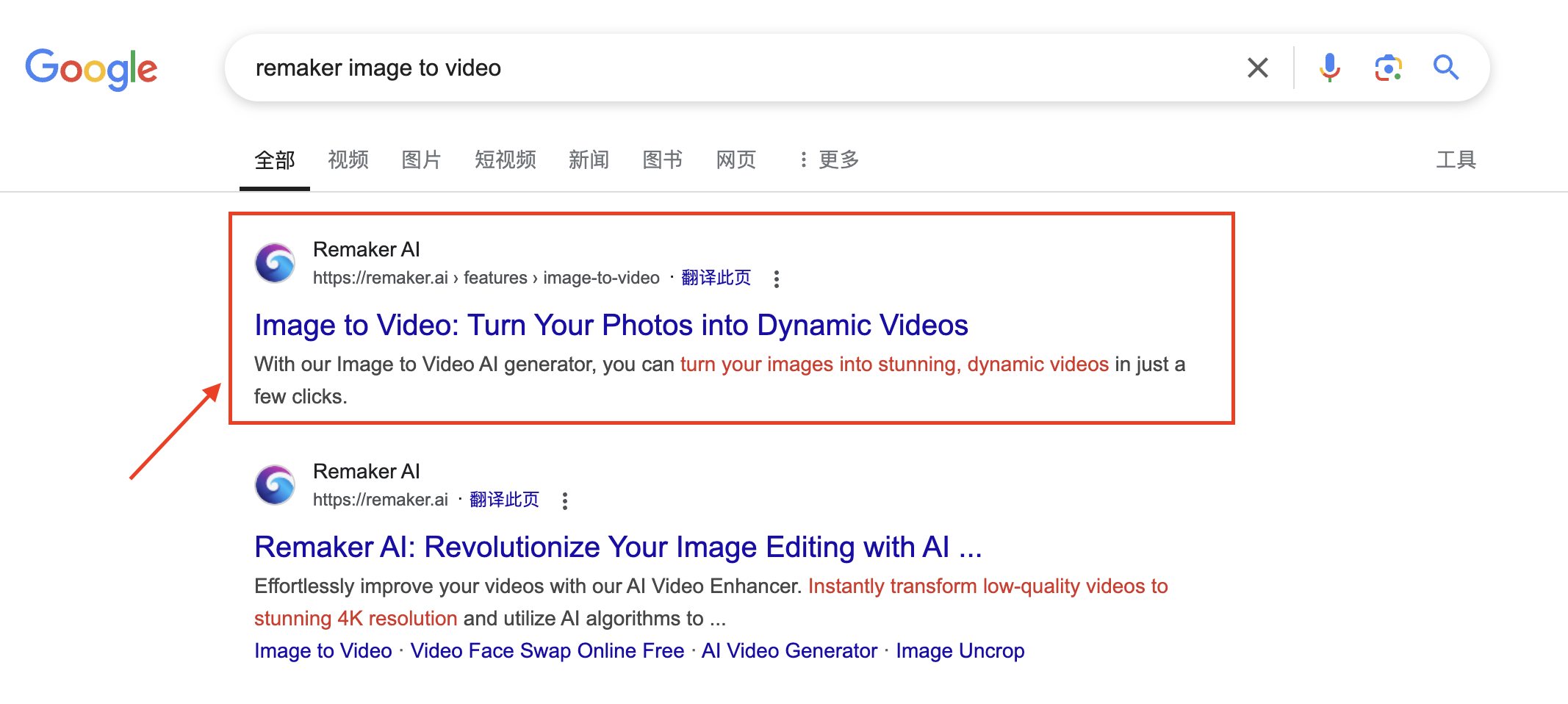The width and height of the screenshot is (1568, 704).
Task: Go to the 网页 tab
Action: point(736,159)
